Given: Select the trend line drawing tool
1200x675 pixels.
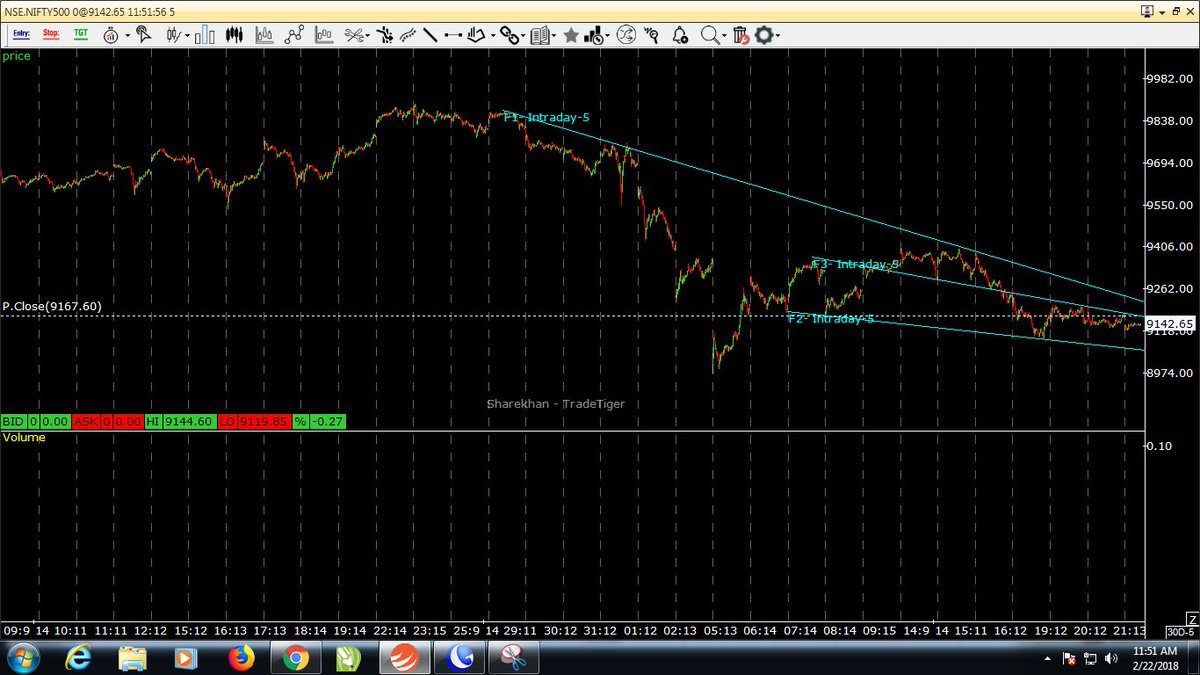Looking at the screenshot, I should tap(428, 34).
